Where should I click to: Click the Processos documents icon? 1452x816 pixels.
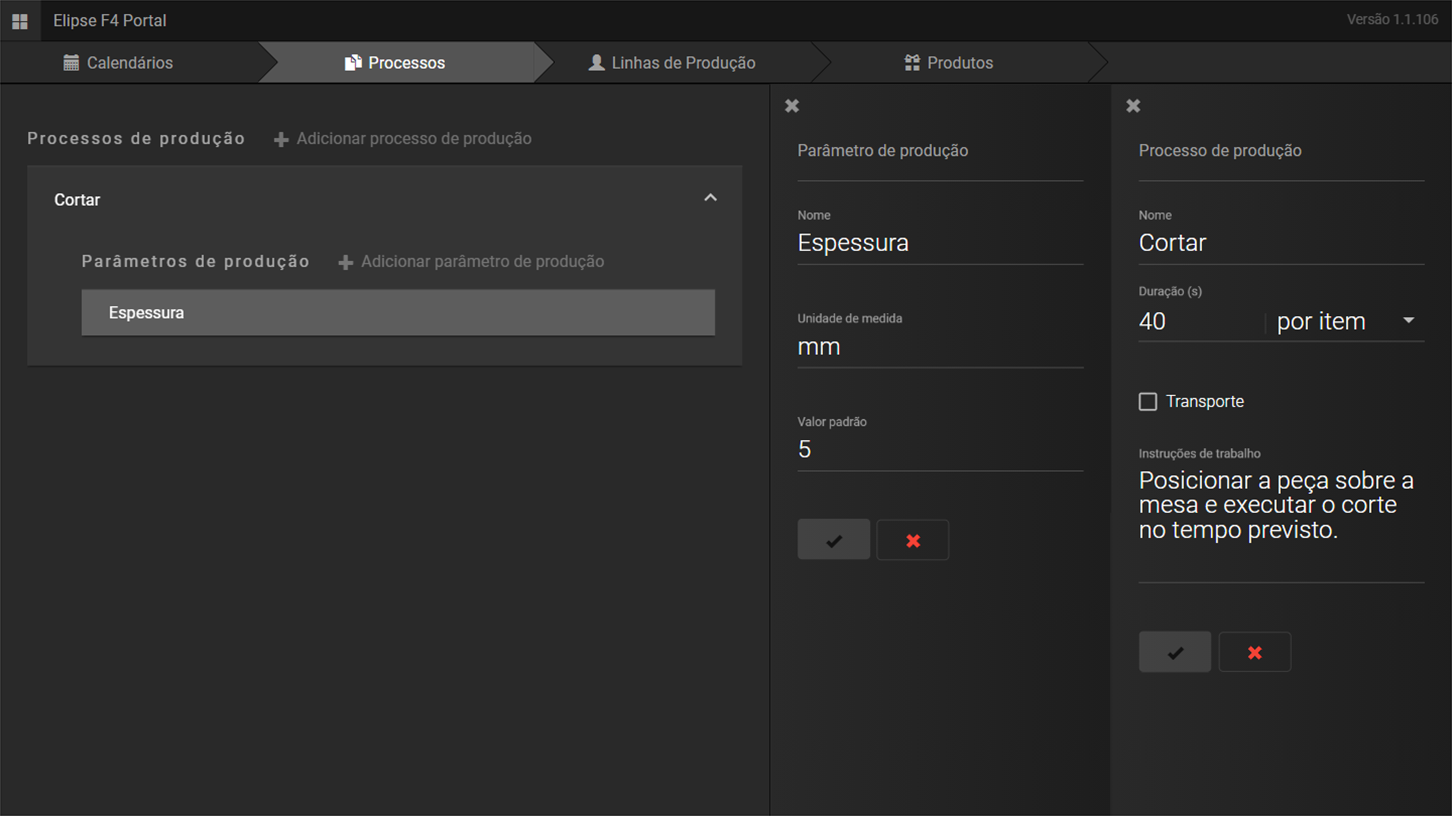click(x=353, y=63)
